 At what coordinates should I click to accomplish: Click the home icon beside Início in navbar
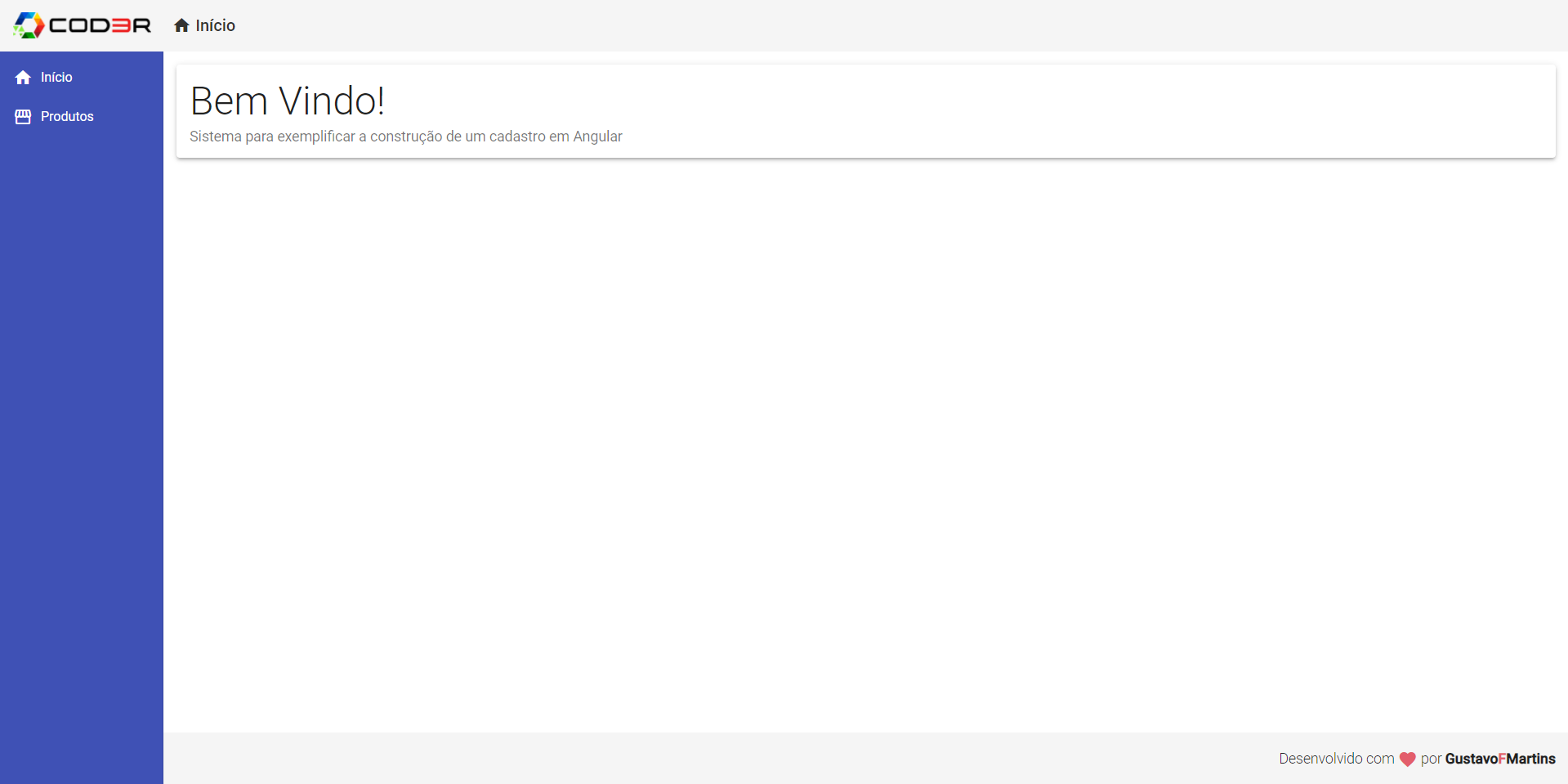pyautogui.click(x=181, y=25)
